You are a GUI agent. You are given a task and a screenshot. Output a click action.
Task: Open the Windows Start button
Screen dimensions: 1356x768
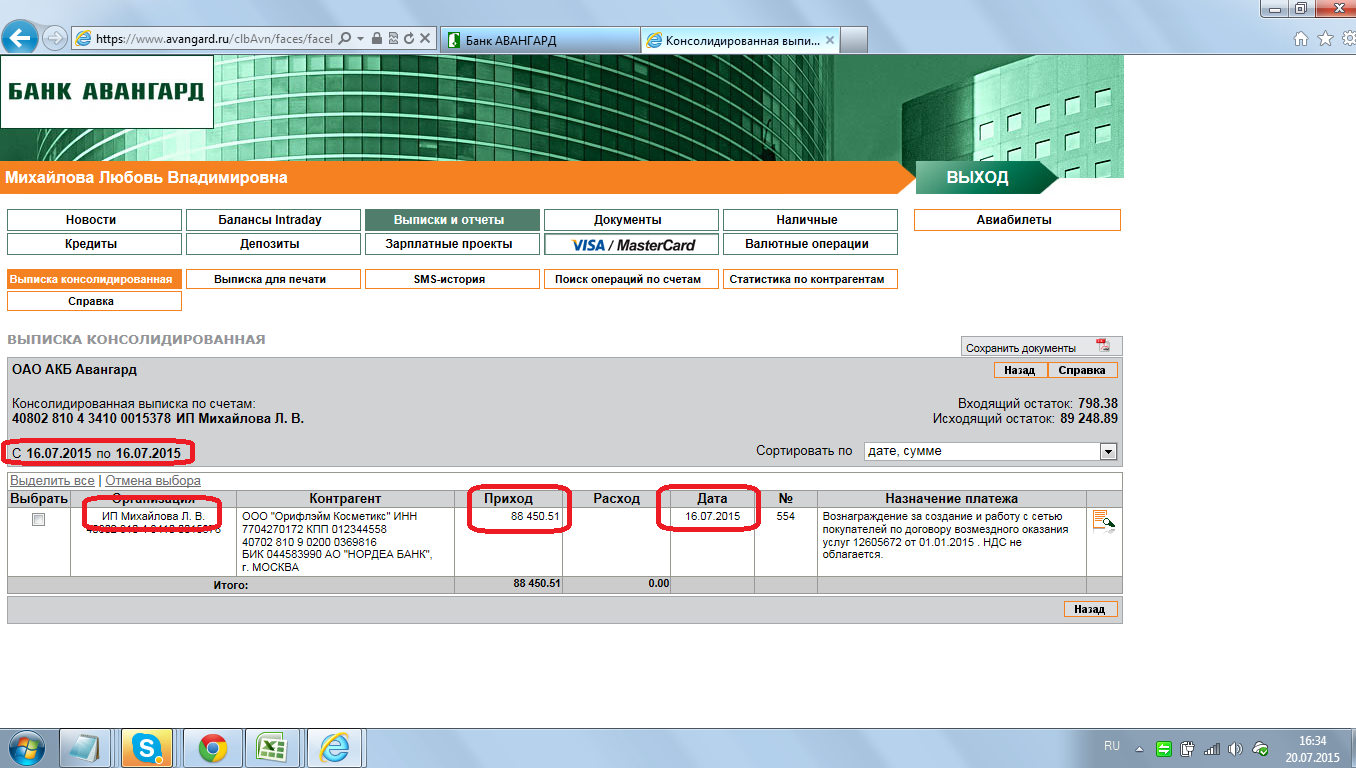25,747
